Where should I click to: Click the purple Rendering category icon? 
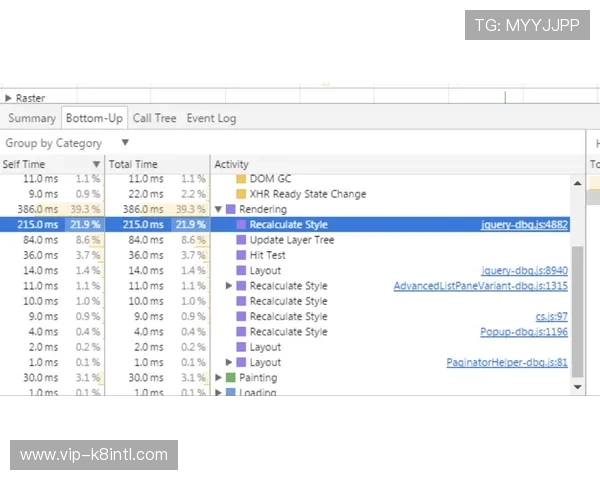point(231,210)
